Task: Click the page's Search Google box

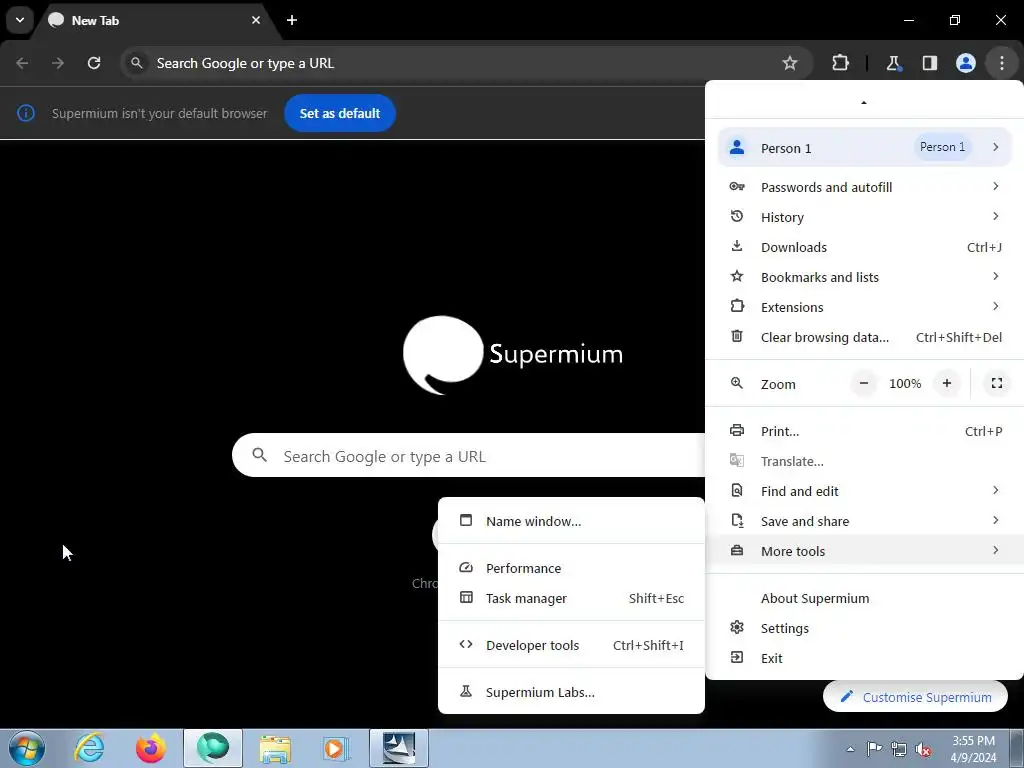Action: coord(468,455)
